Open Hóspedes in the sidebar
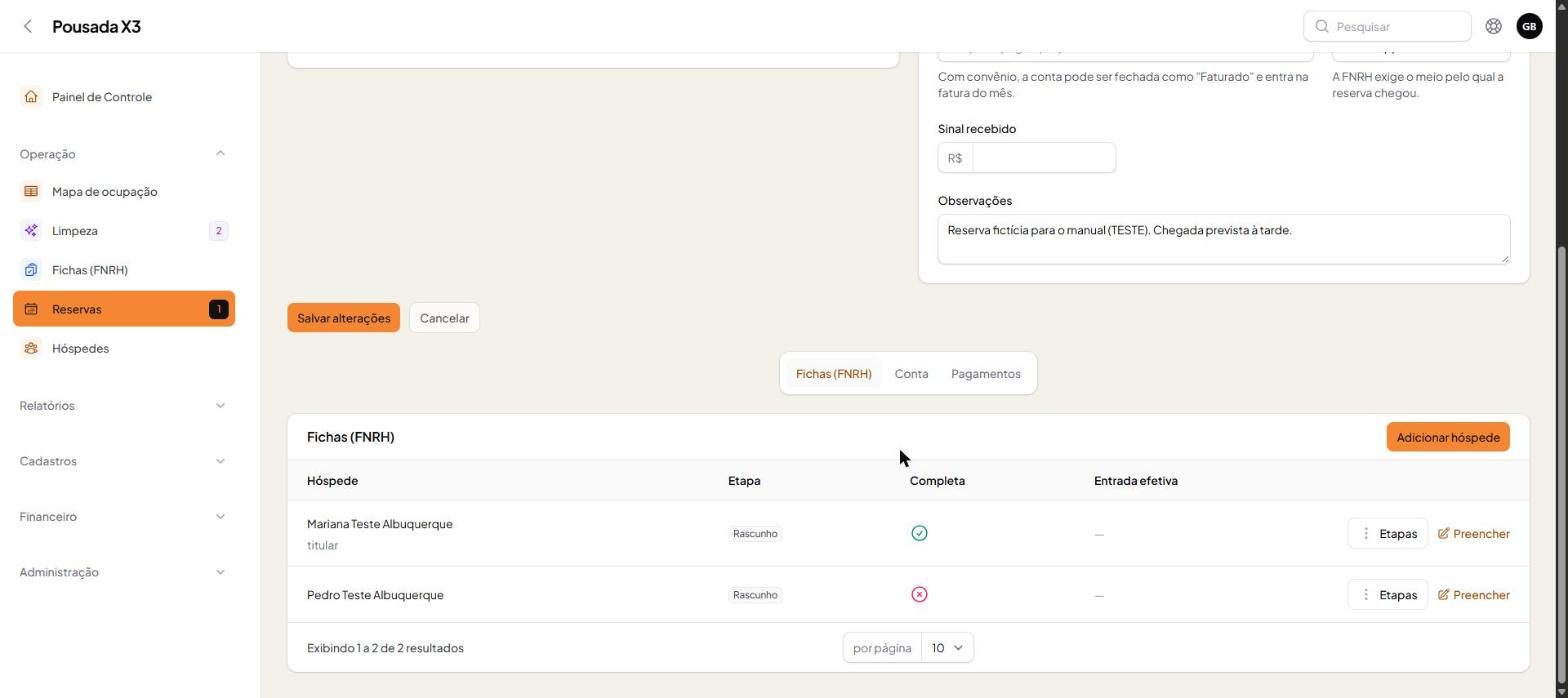The height and width of the screenshot is (698, 1568). click(x=124, y=349)
